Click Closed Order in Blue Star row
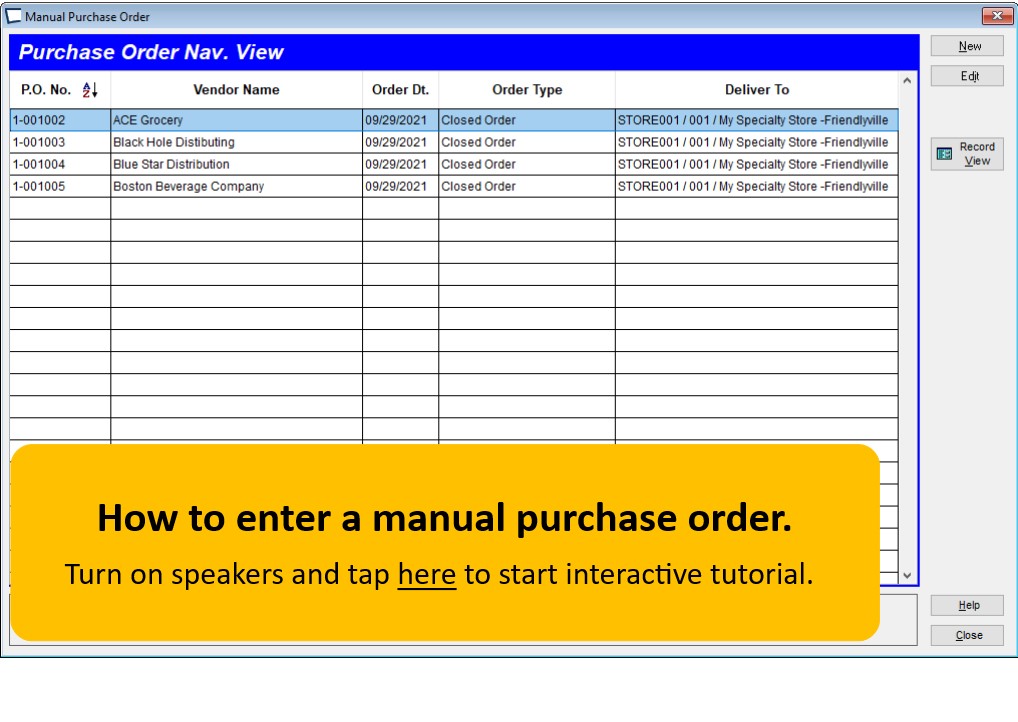1018x722 pixels. click(527, 164)
